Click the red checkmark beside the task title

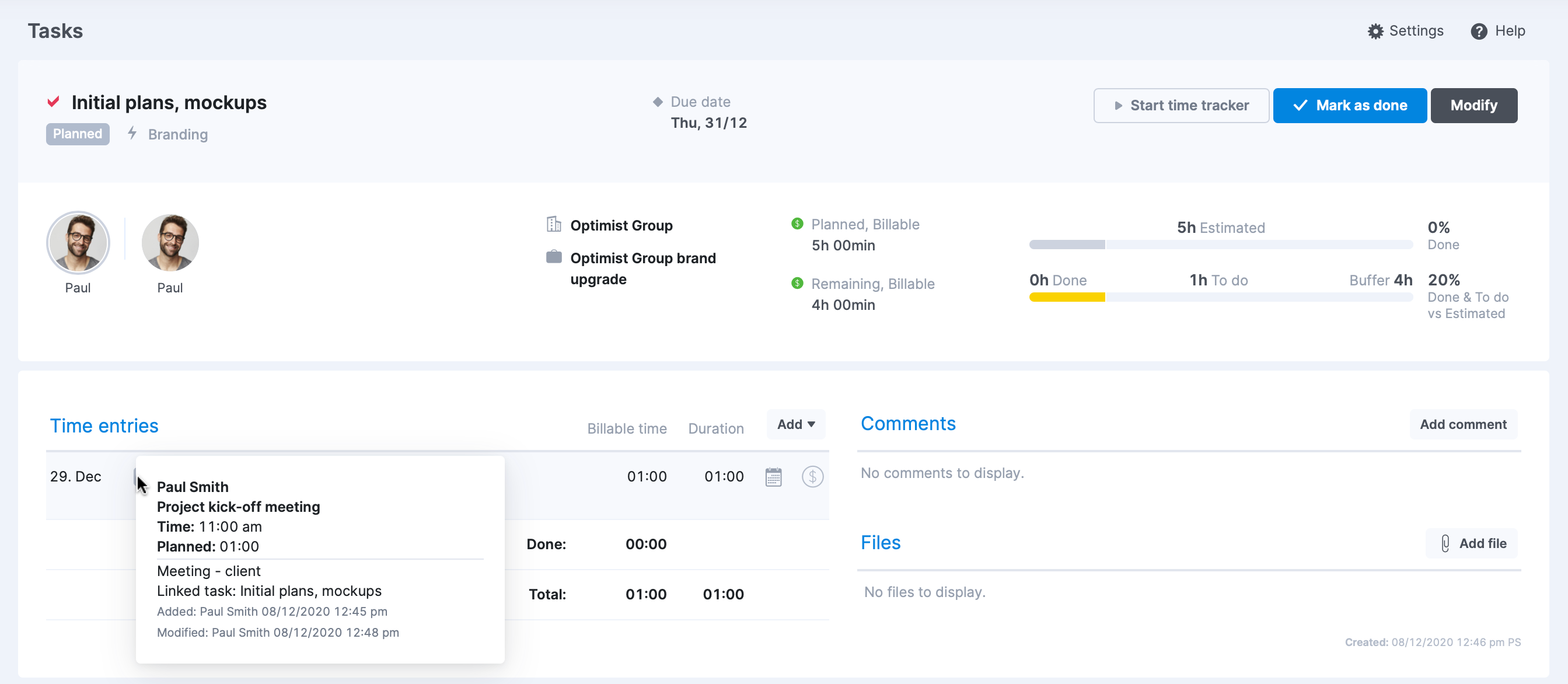54,102
